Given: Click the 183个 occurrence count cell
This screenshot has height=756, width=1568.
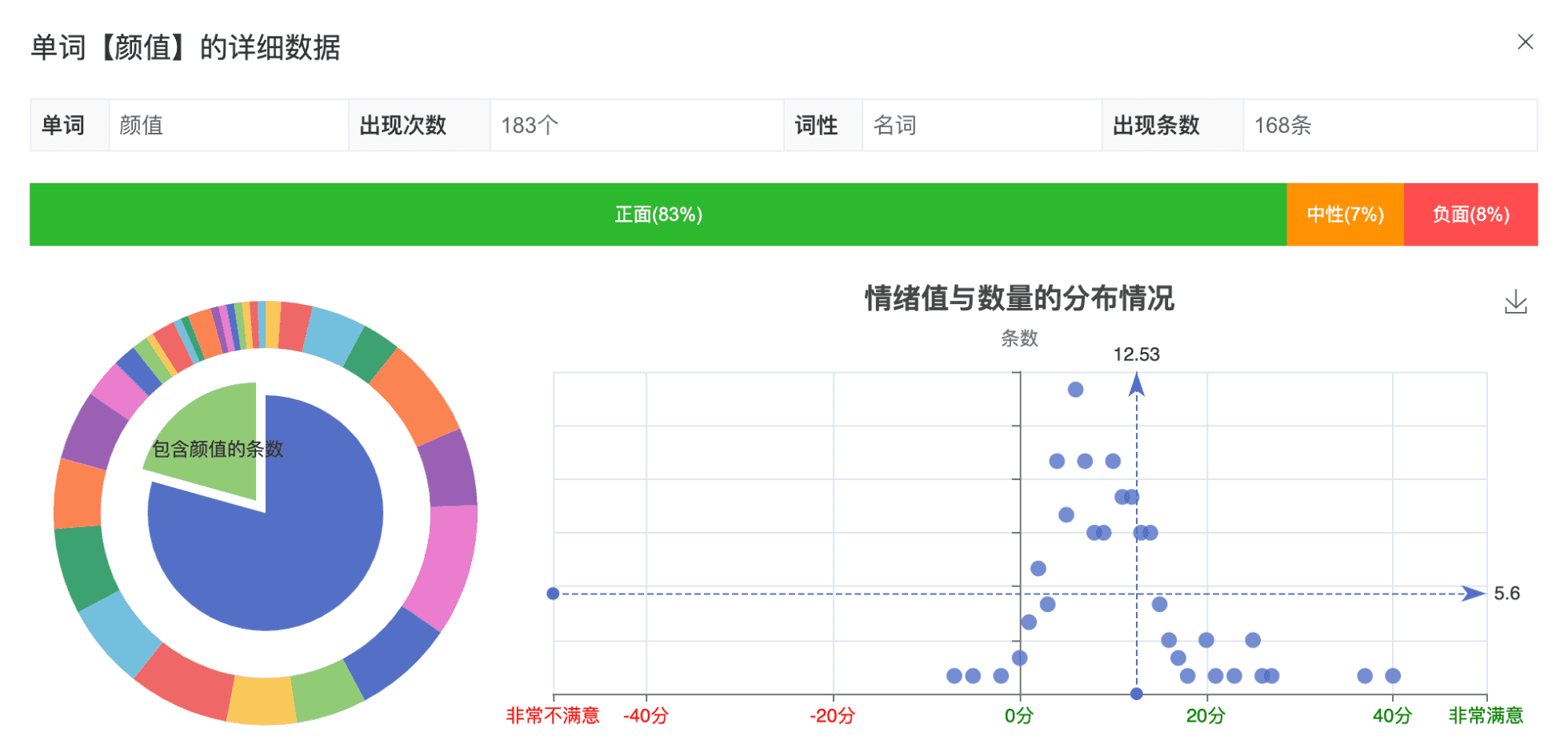Looking at the screenshot, I should point(530,126).
